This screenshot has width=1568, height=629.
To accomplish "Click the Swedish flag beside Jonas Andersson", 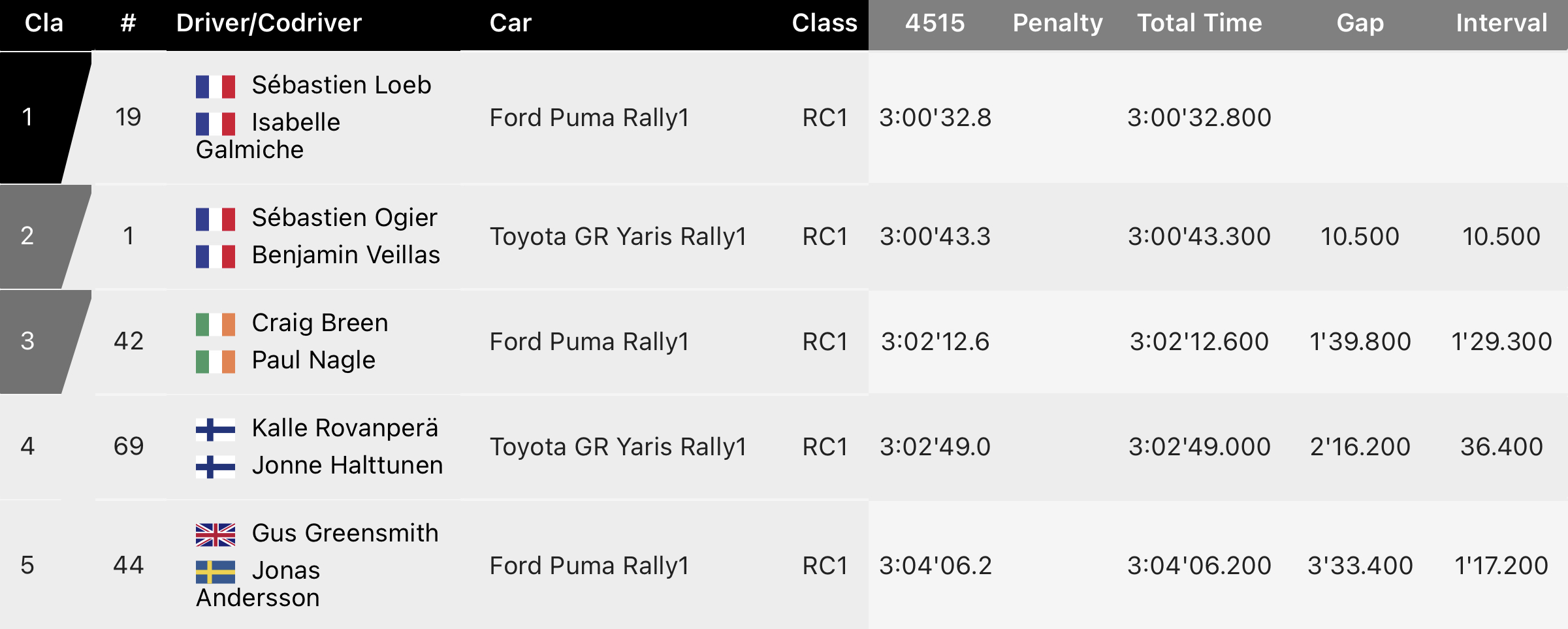I will [216, 572].
